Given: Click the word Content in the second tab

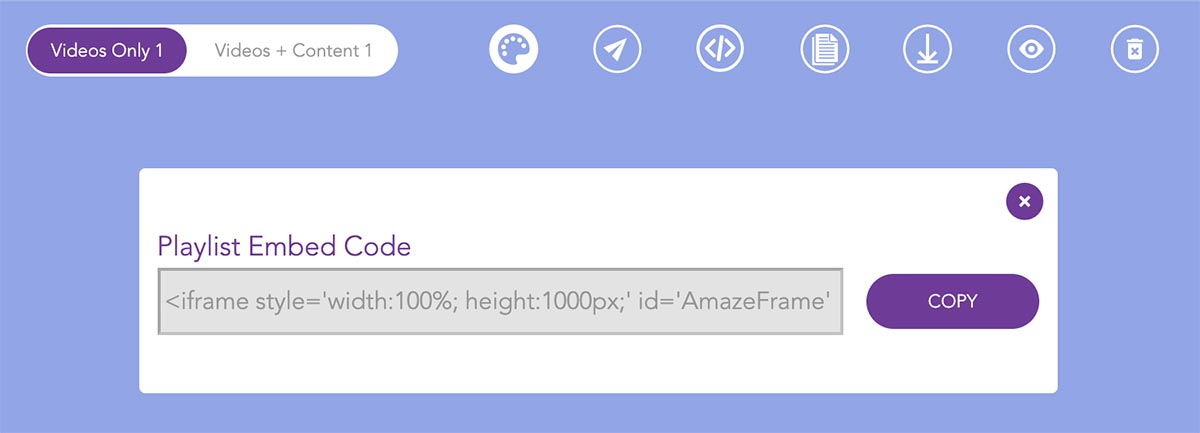Looking at the screenshot, I should (x=324, y=50).
